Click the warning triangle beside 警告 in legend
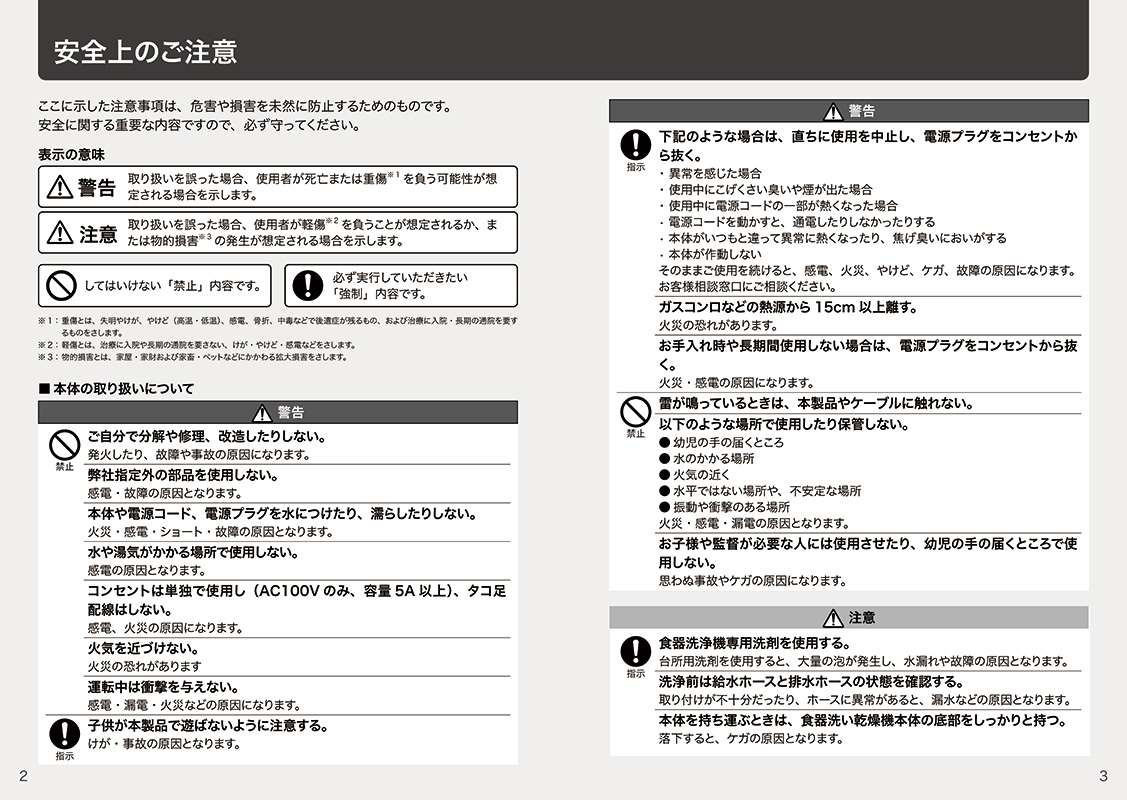 click(60, 188)
